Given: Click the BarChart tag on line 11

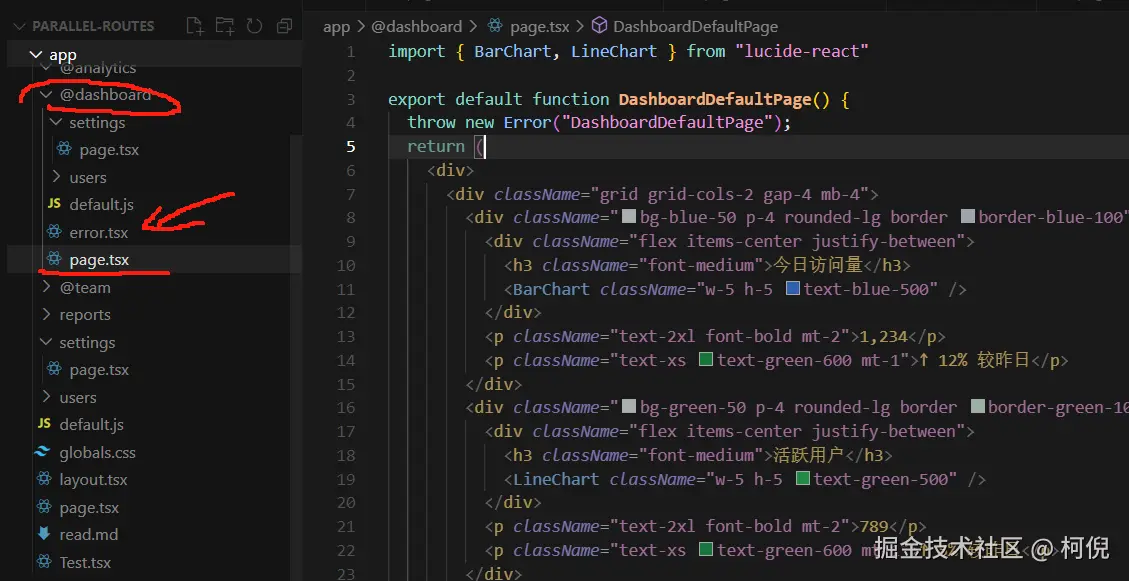Looking at the screenshot, I should point(551,289).
